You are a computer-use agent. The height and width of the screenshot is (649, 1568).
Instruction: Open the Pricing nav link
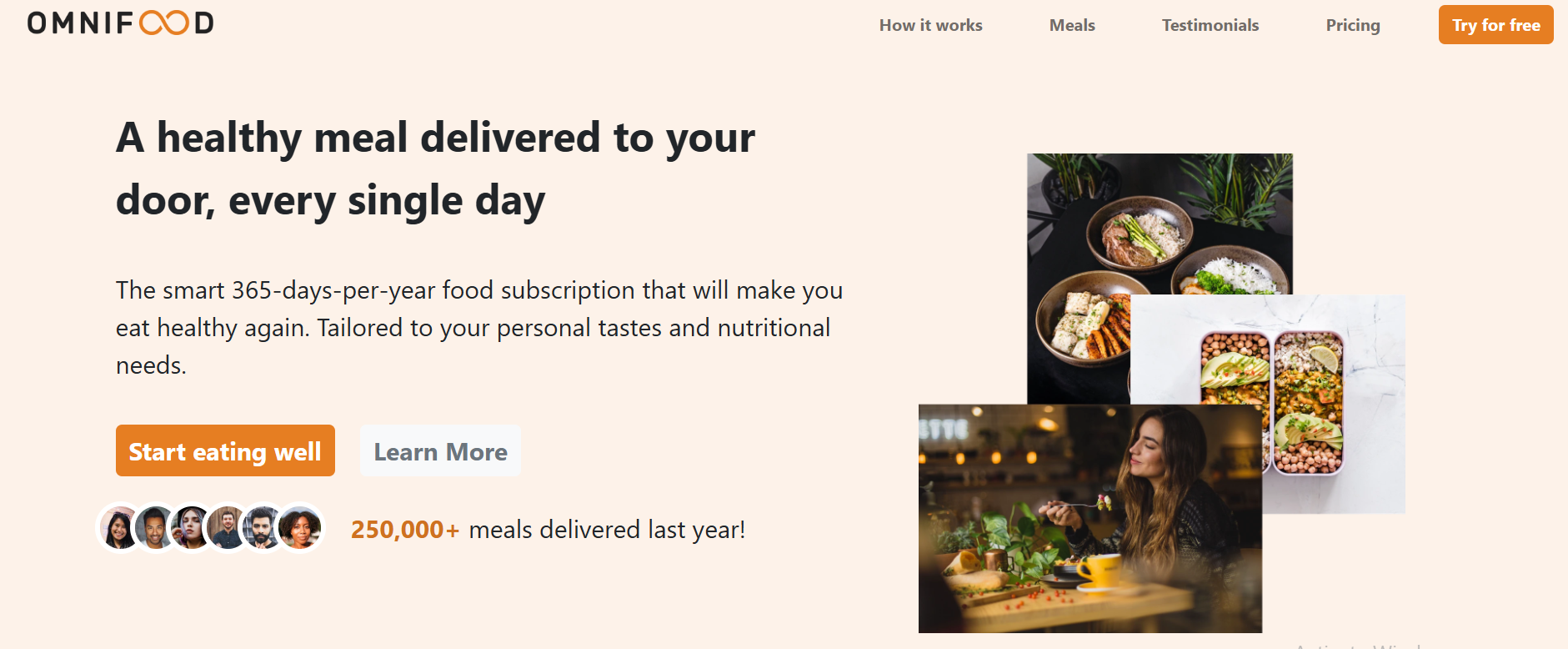point(1353,25)
